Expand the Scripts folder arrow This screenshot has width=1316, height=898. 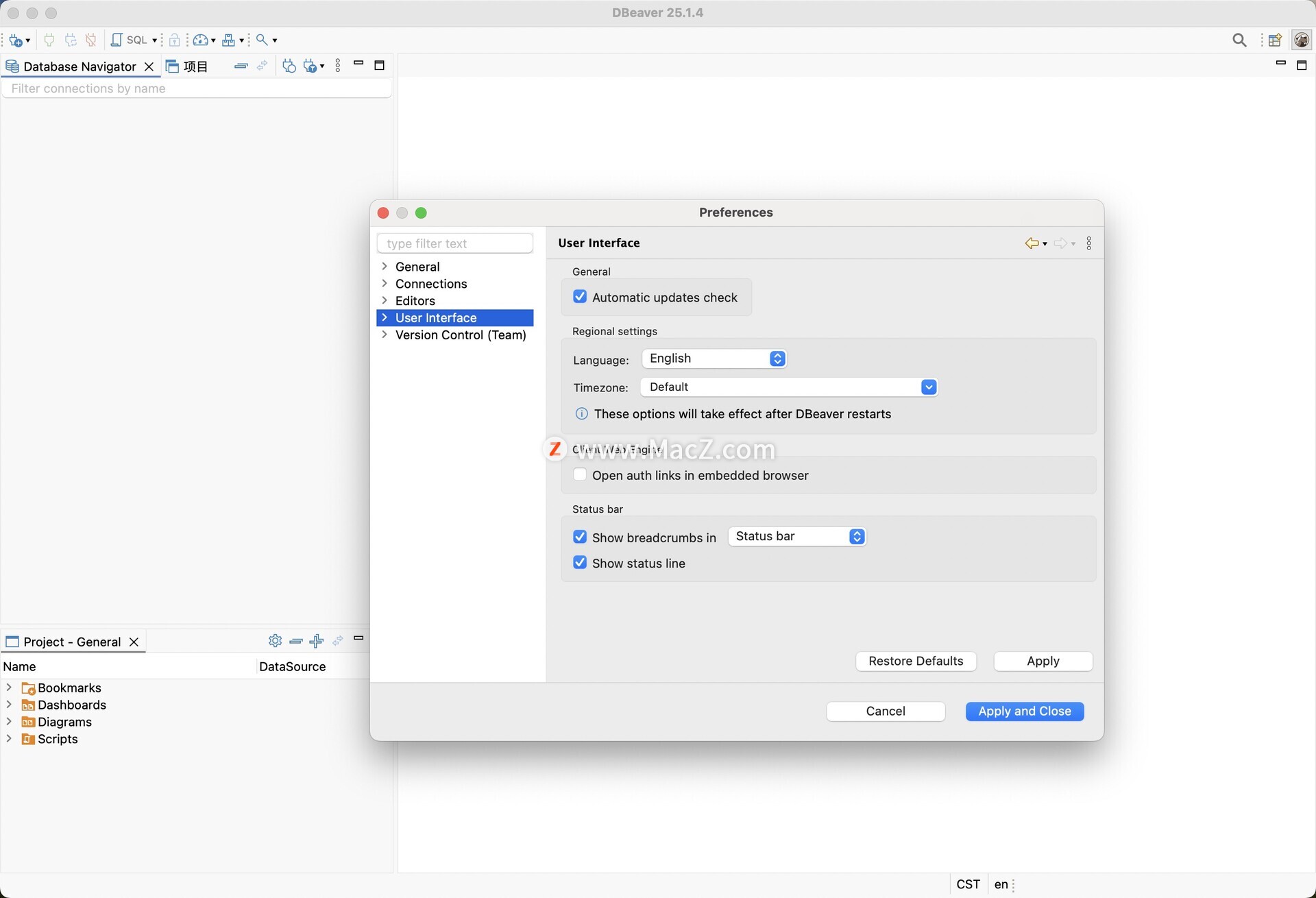tap(9, 738)
